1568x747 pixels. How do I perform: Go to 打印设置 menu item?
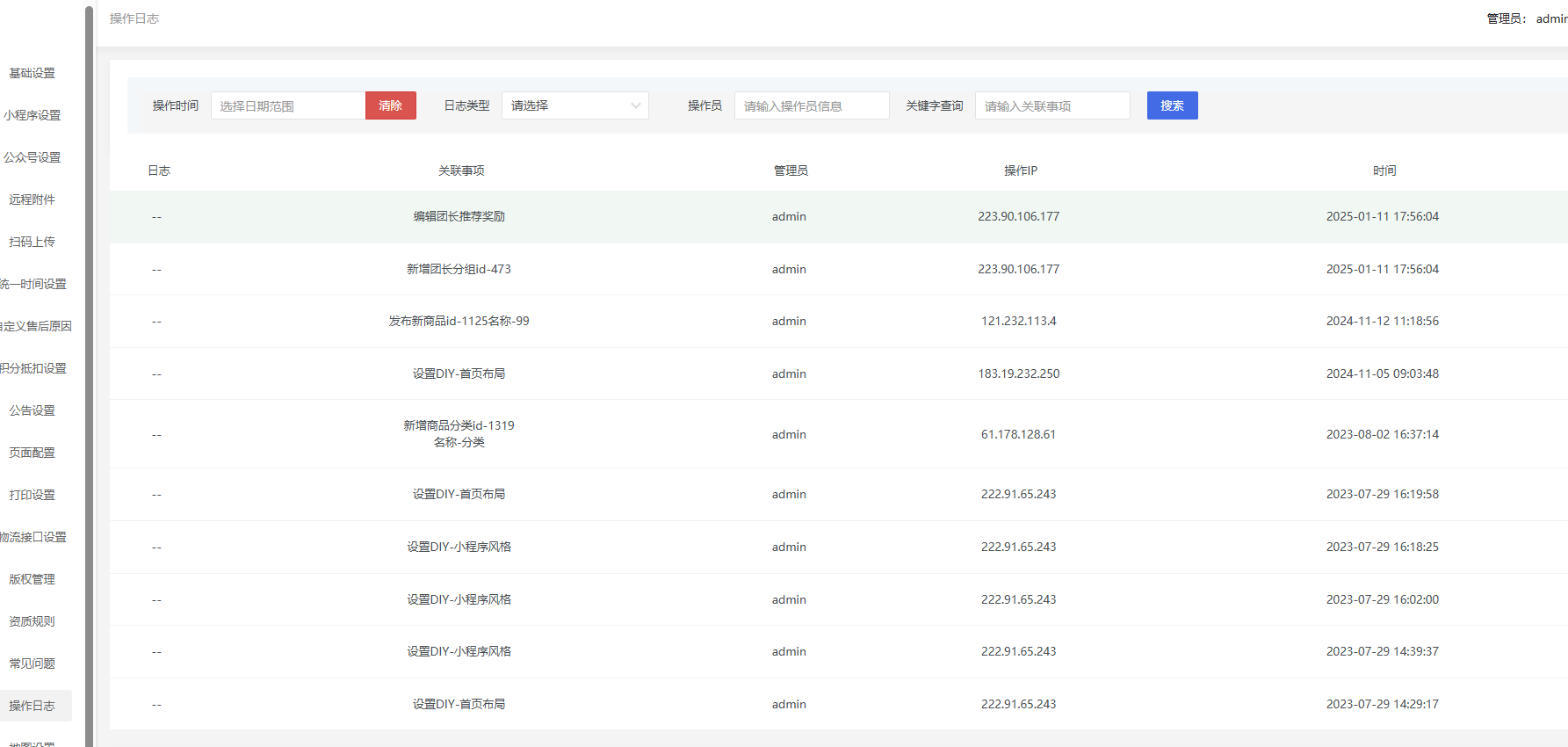point(33,495)
